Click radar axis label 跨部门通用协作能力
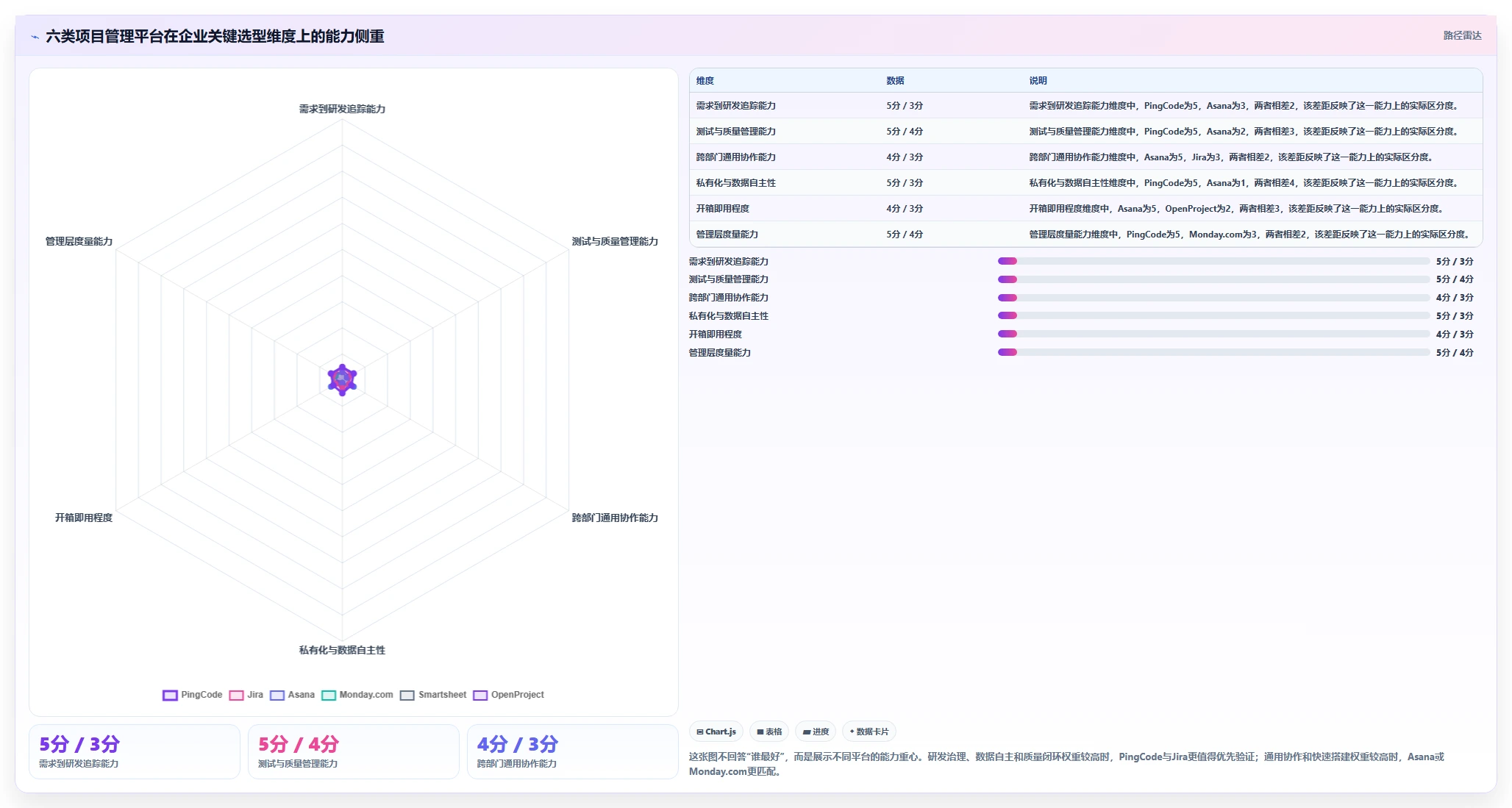1512x808 pixels. coord(615,518)
